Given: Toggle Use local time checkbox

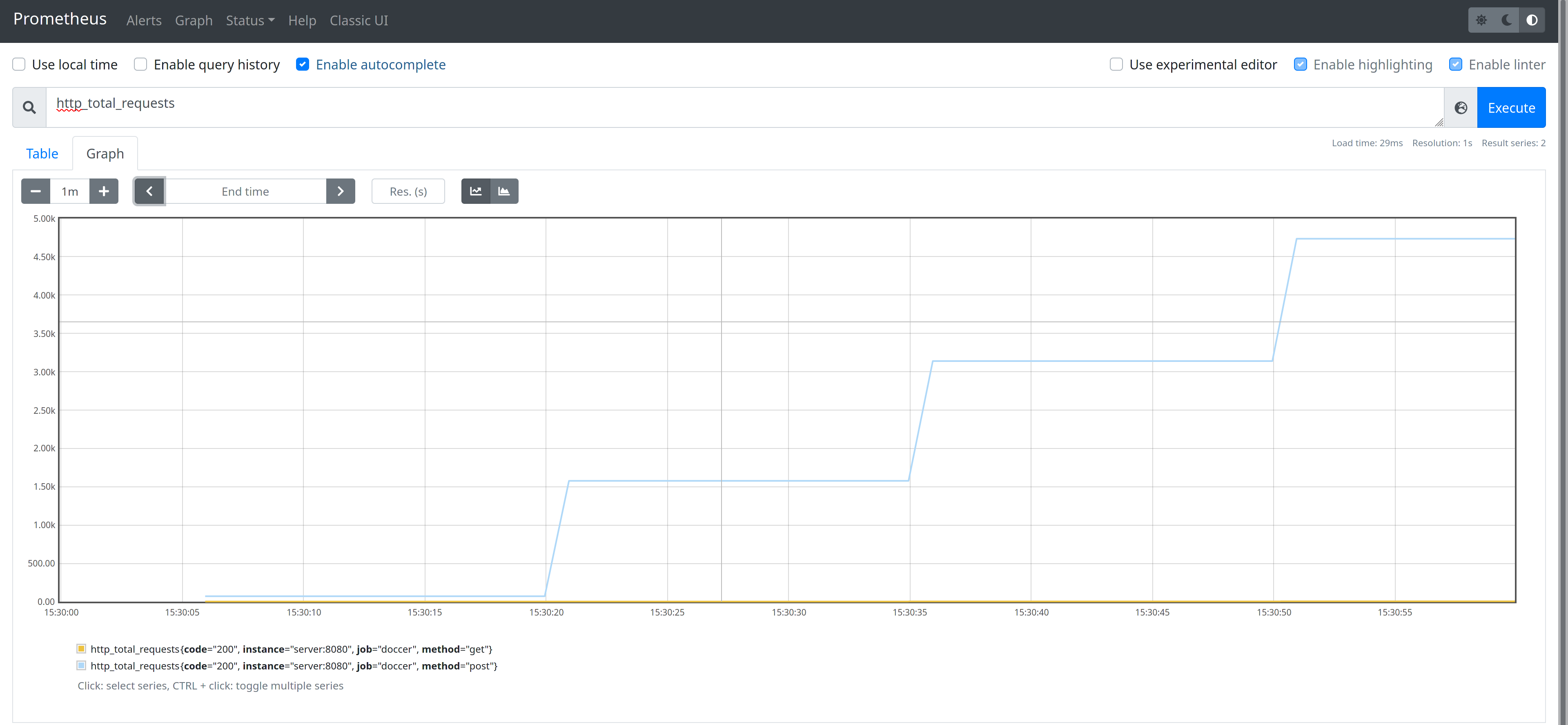Looking at the screenshot, I should click(19, 65).
